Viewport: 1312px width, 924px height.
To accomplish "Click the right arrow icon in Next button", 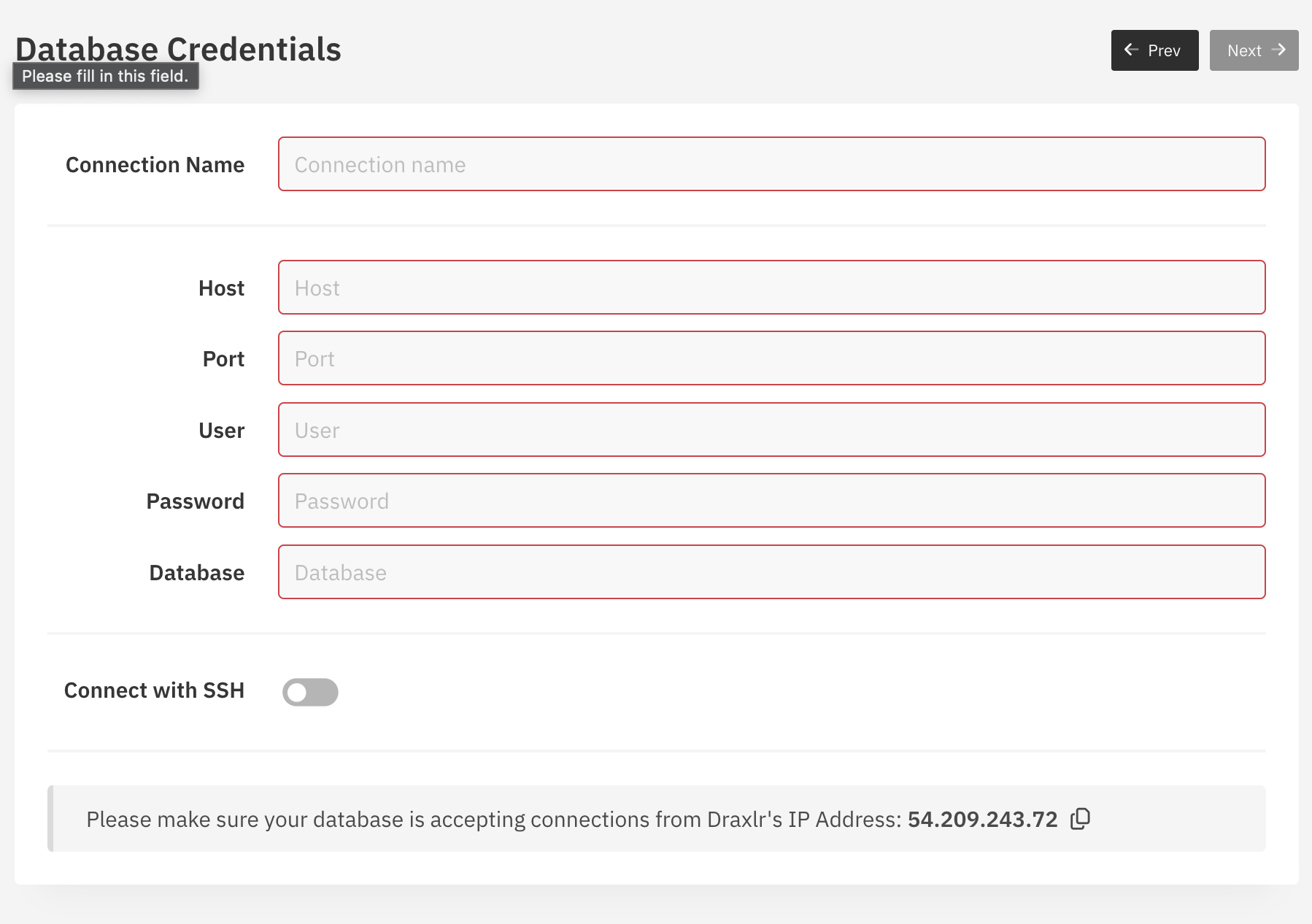I will pos(1279,50).
